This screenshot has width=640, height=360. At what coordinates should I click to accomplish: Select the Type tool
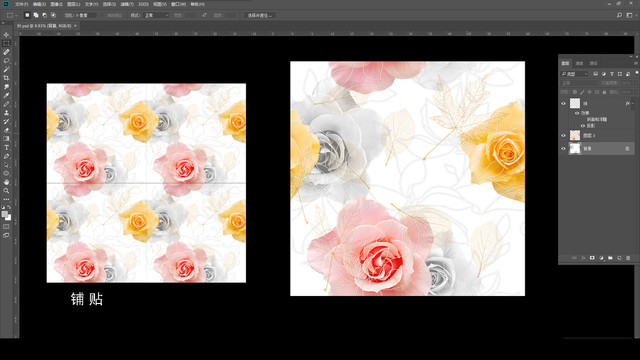(6, 148)
